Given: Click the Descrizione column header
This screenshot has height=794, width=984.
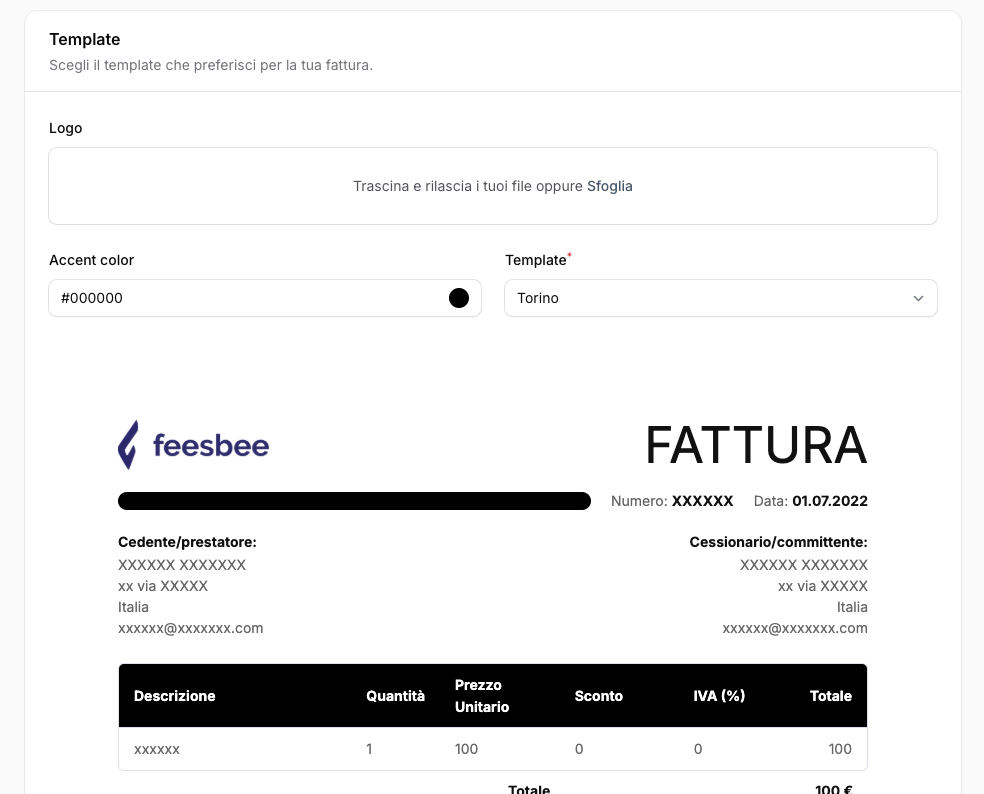Looking at the screenshot, I should click(175, 696).
